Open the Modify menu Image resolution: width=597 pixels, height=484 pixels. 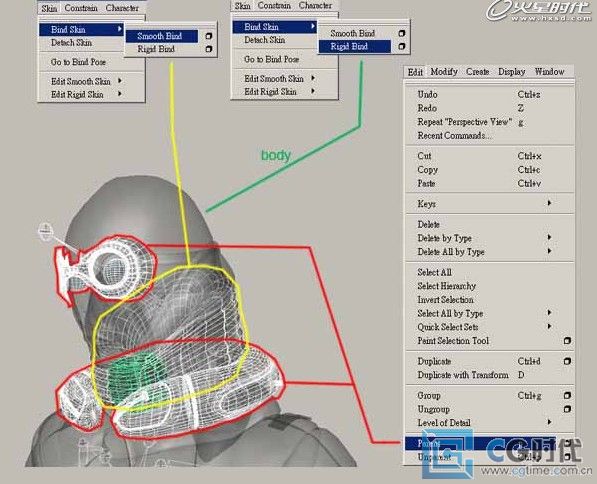444,72
